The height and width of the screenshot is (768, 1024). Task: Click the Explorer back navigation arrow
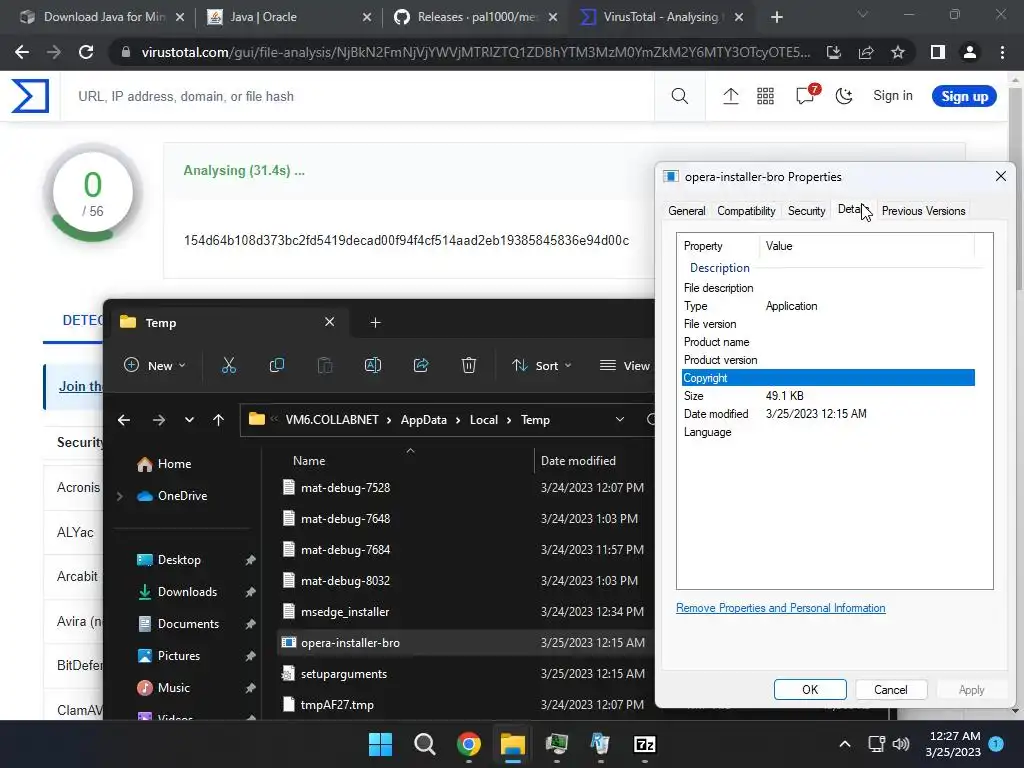pyautogui.click(x=123, y=420)
